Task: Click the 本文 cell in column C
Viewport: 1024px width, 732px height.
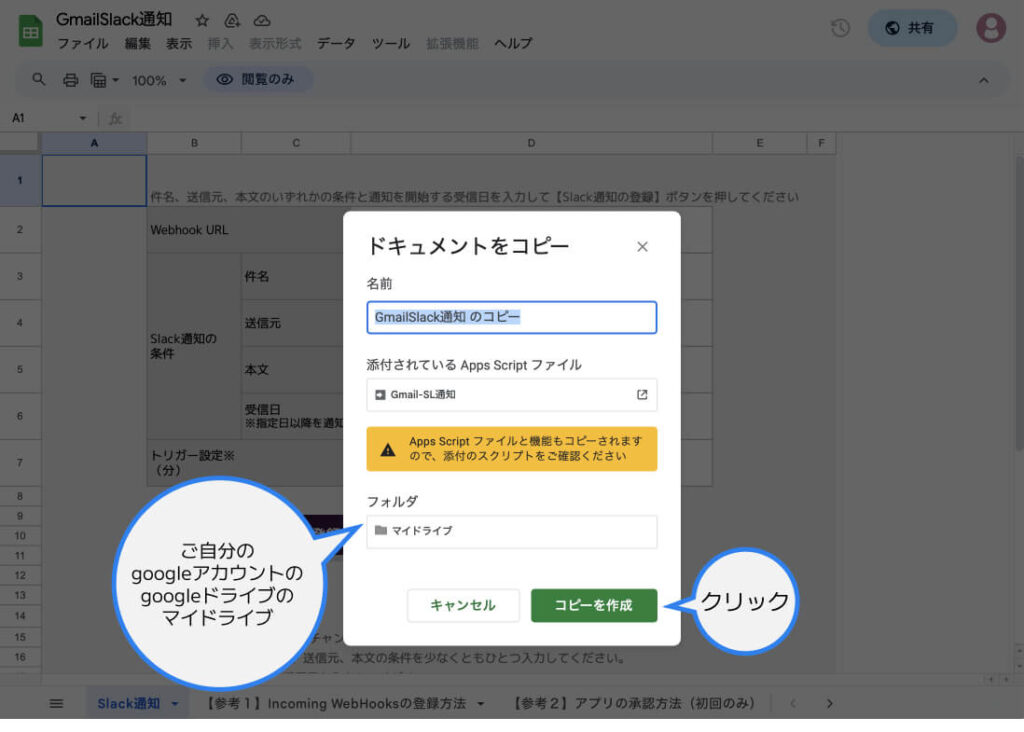Action: (292, 370)
